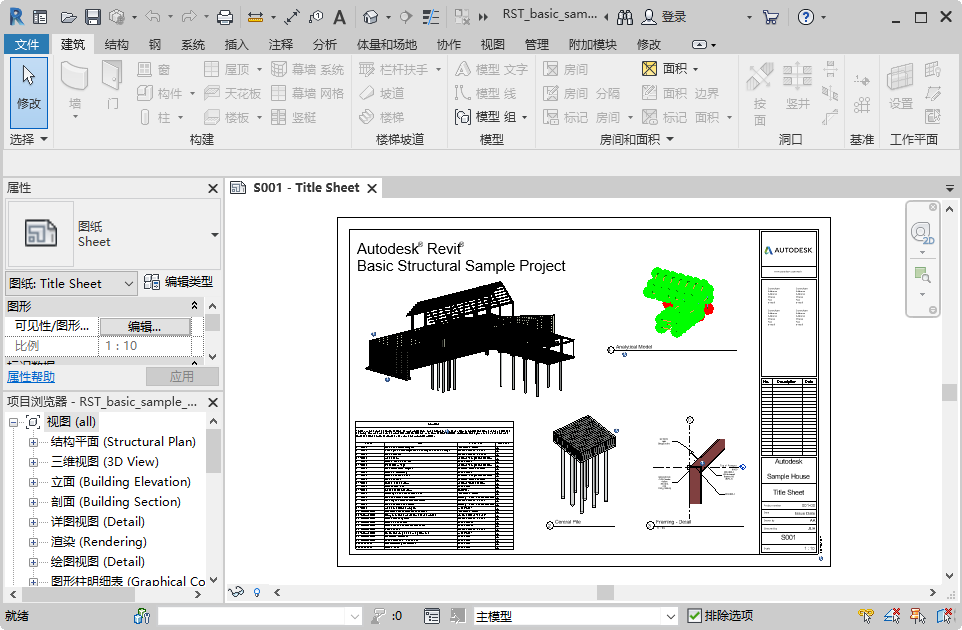Expand Structural Plan tree node
The width and height of the screenshot is (962, 630).
point(33,442)
